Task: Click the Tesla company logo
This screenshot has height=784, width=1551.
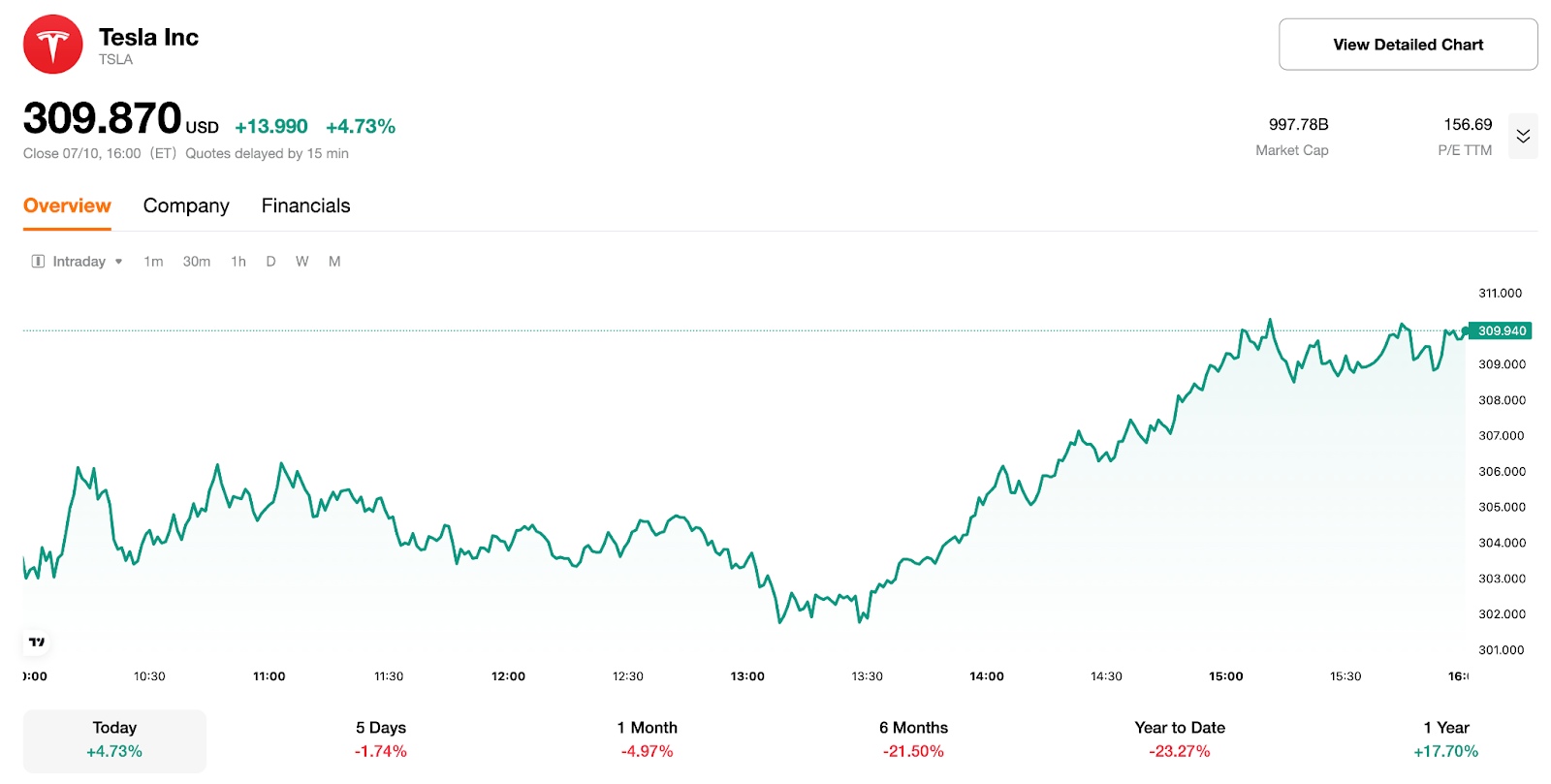Action: pos(52,43)
